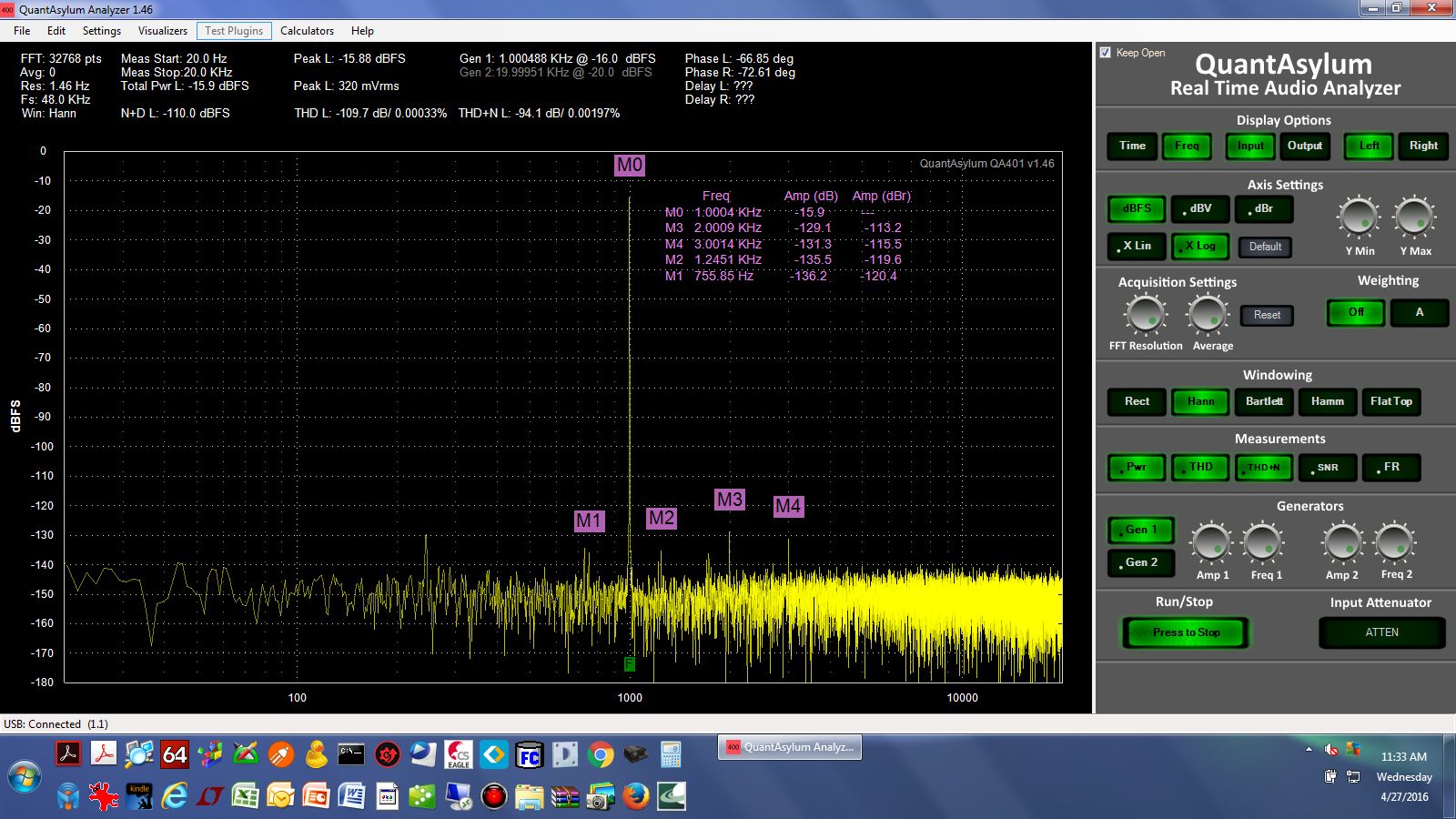Toggle the Left channel display
This screenshot has width=1456, height=819.
click(x=1369, y=146)
